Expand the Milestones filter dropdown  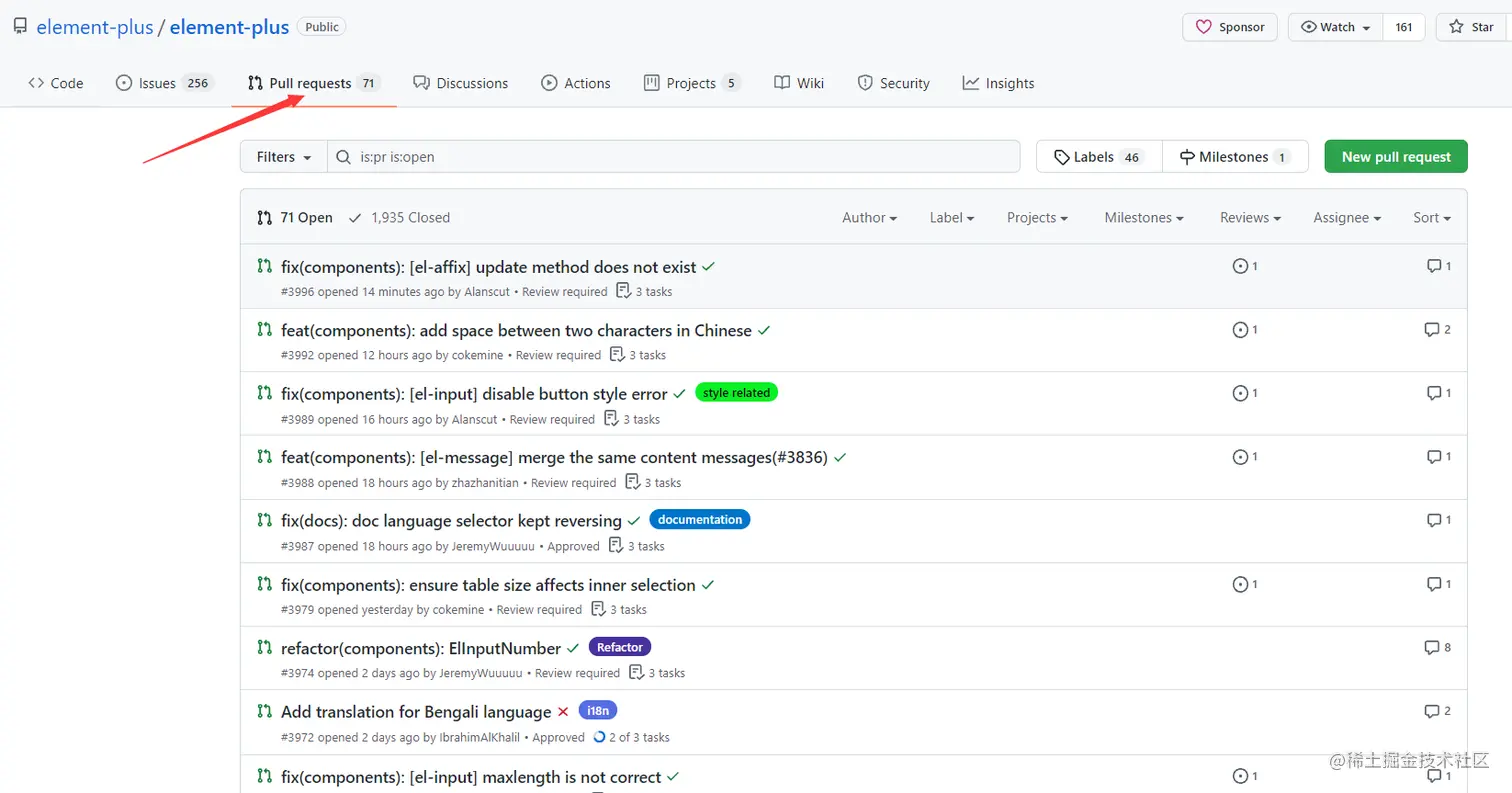(1144, 217)
